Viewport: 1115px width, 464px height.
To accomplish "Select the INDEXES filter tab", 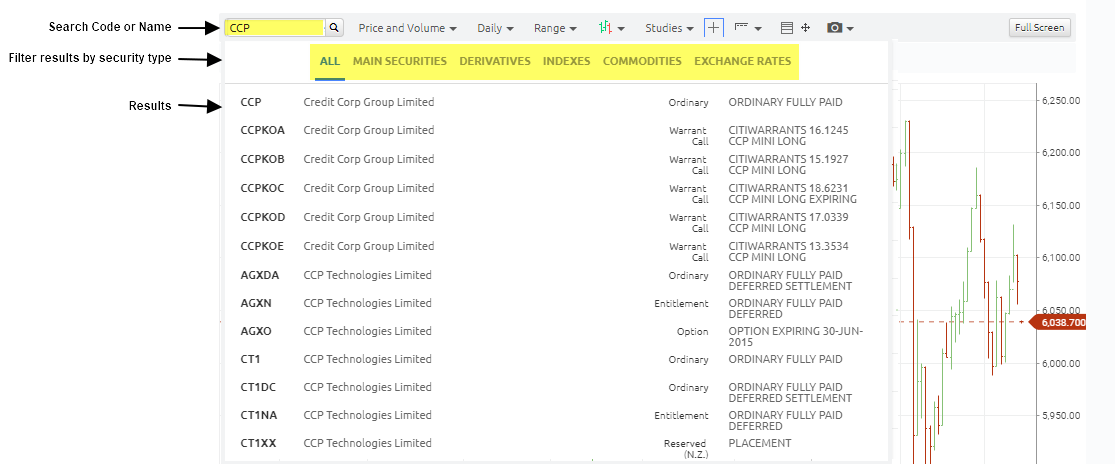I will point(567,62).
